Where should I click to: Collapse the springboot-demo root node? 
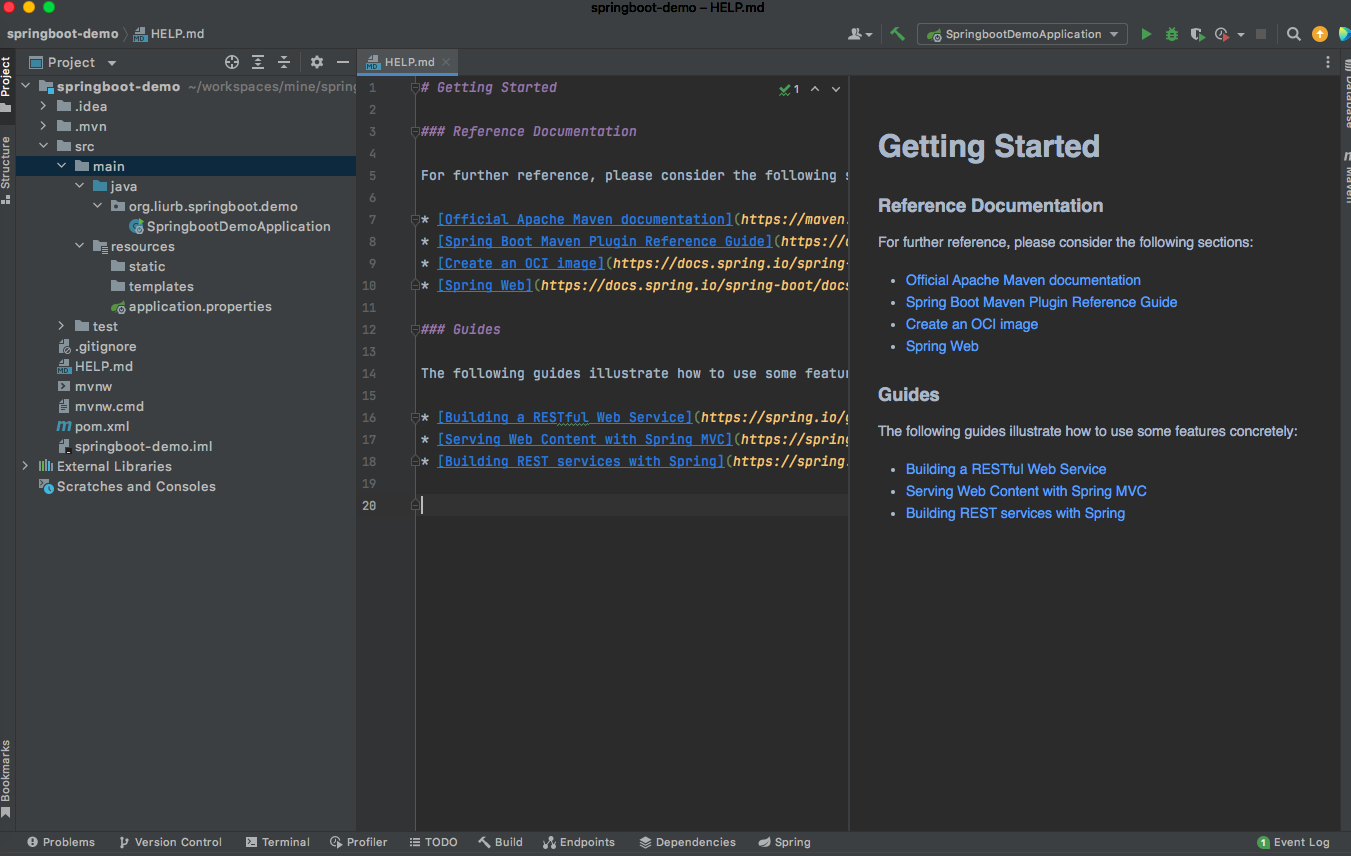coord(25,86)
